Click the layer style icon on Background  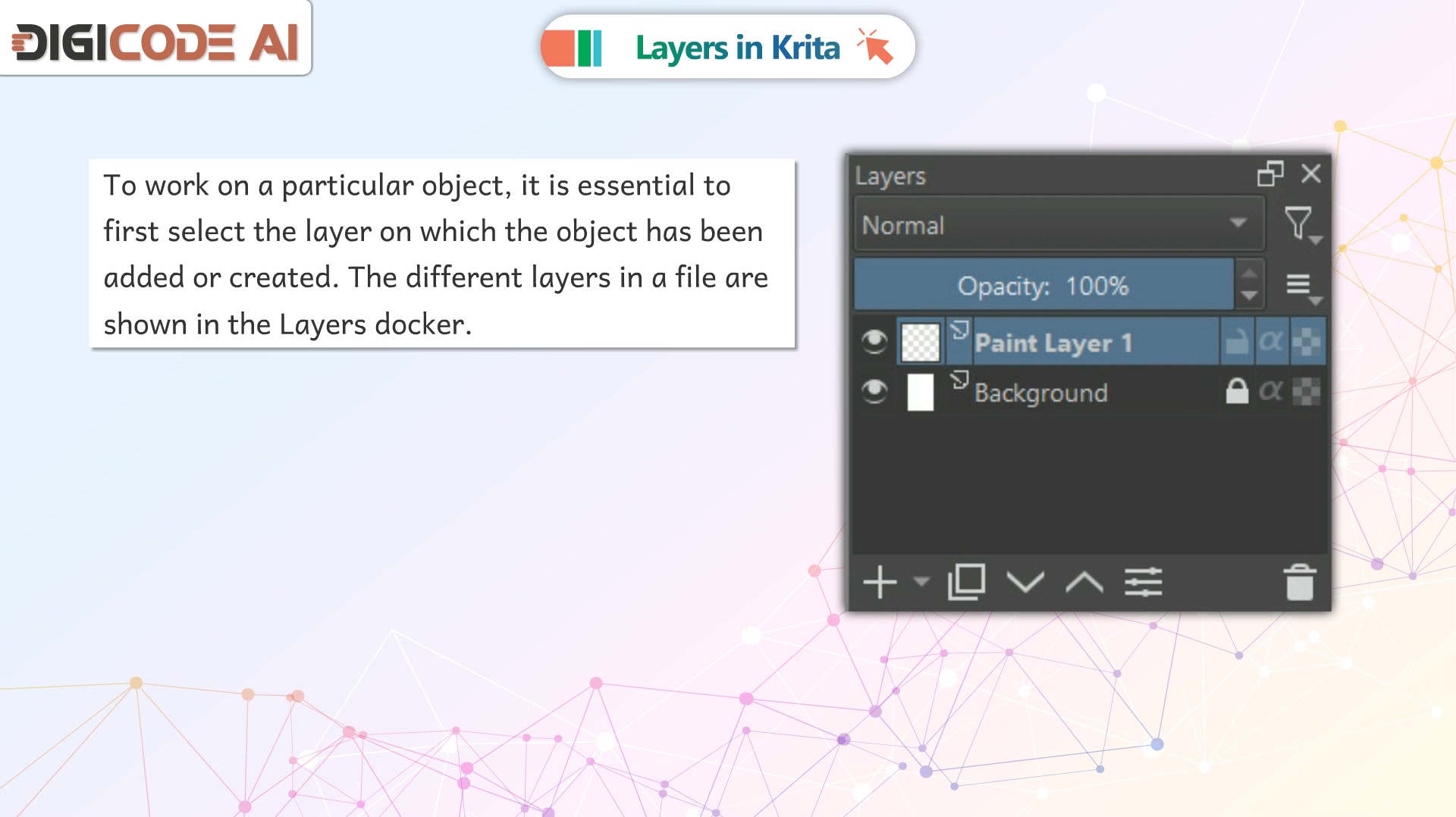point(960,380)
